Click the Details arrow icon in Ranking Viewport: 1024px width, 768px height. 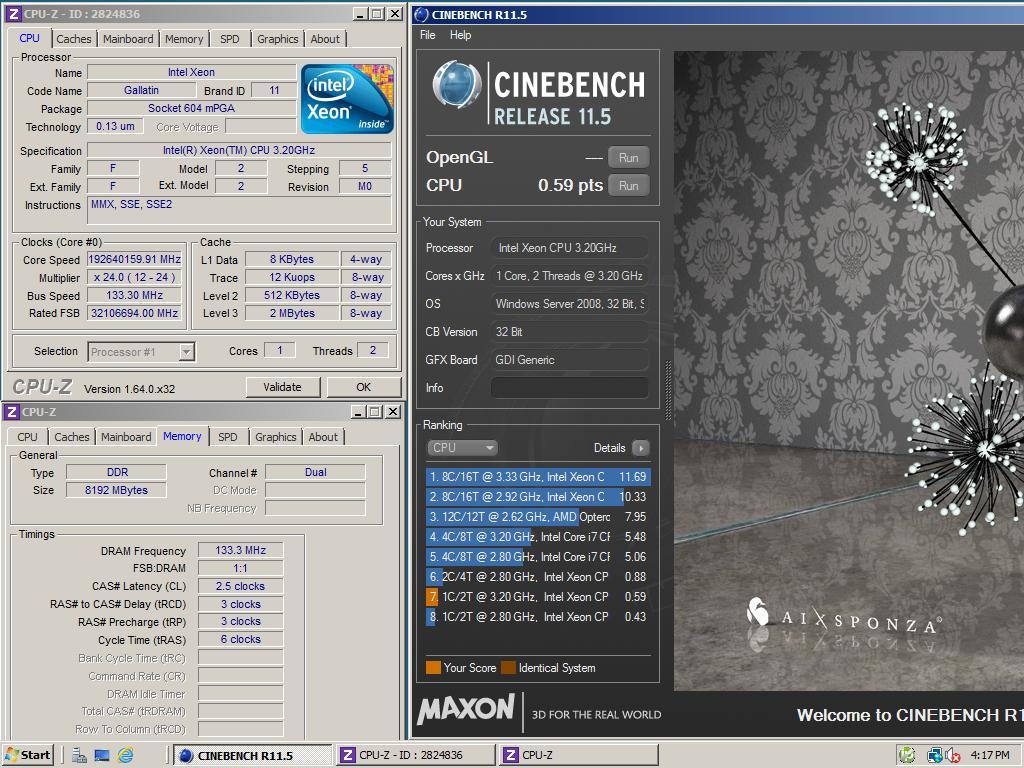click(641, 448)
